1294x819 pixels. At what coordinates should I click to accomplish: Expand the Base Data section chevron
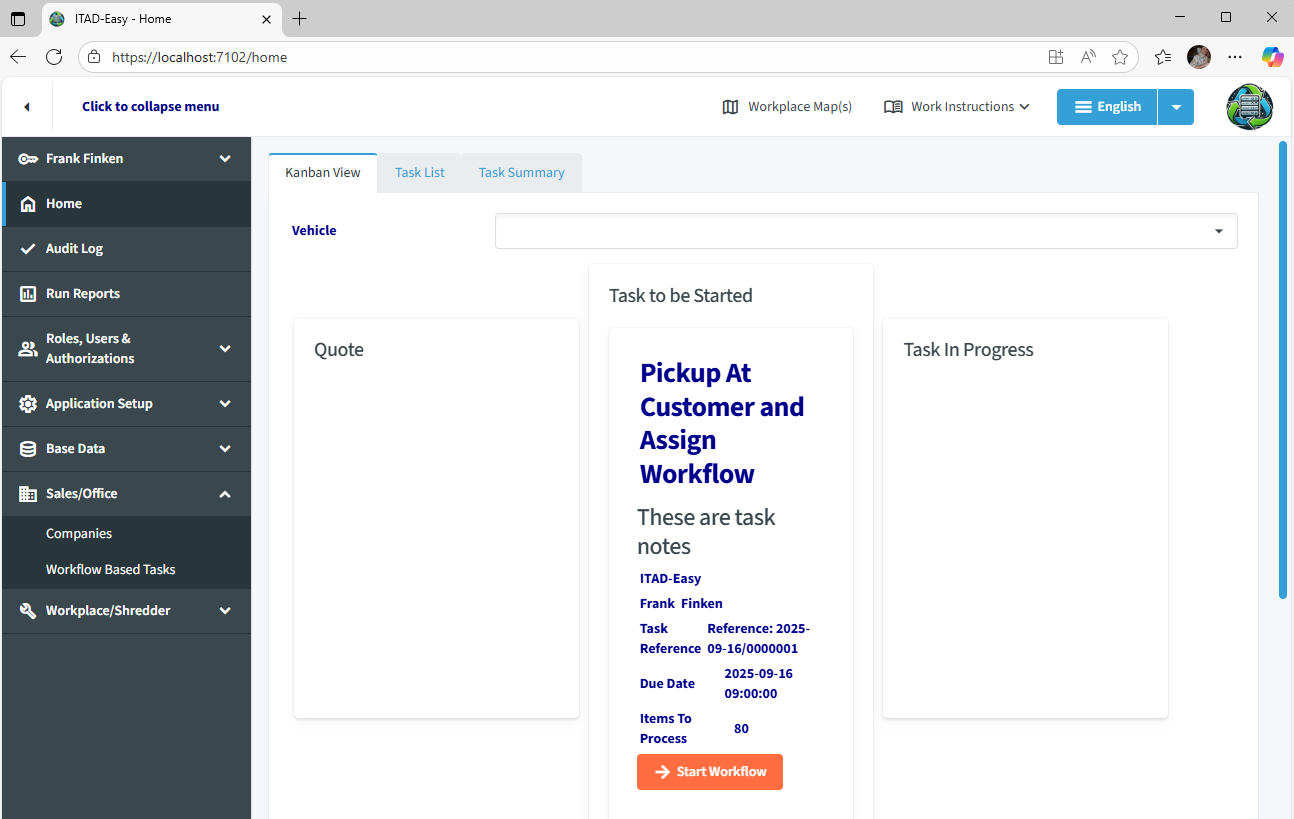pyautogui.click(x=225, y=449)
